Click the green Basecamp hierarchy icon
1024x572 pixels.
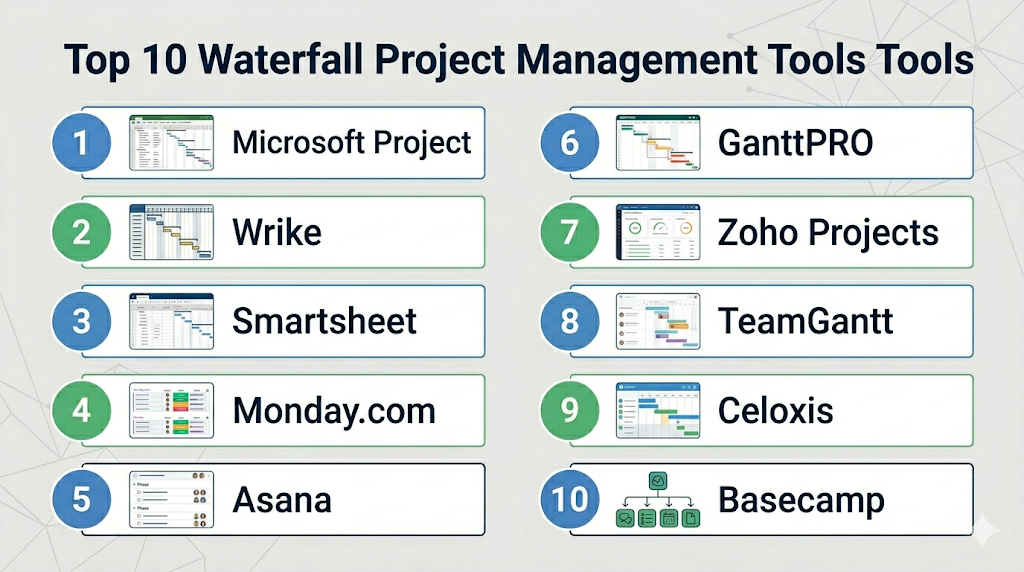(x=656, y=499)
